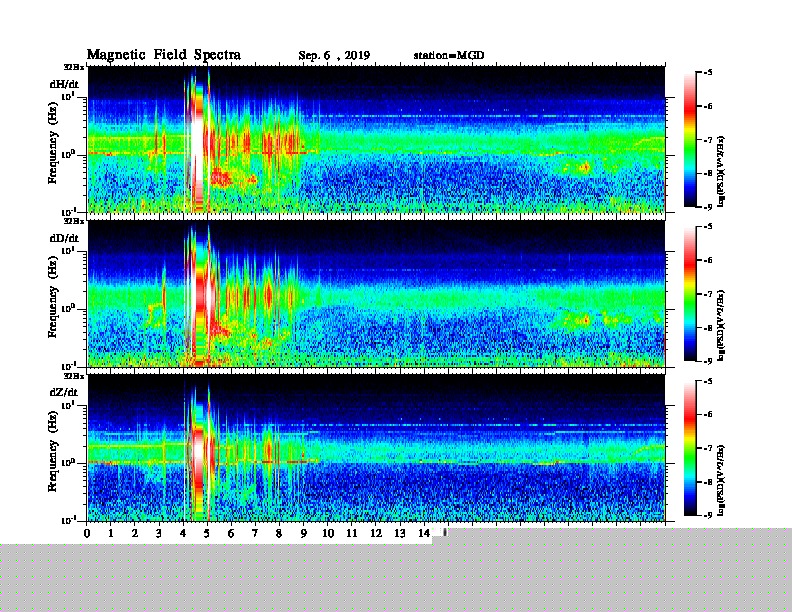
Task: Click the date text "Sep. 6, 2019"
Action: click(334, 56)
